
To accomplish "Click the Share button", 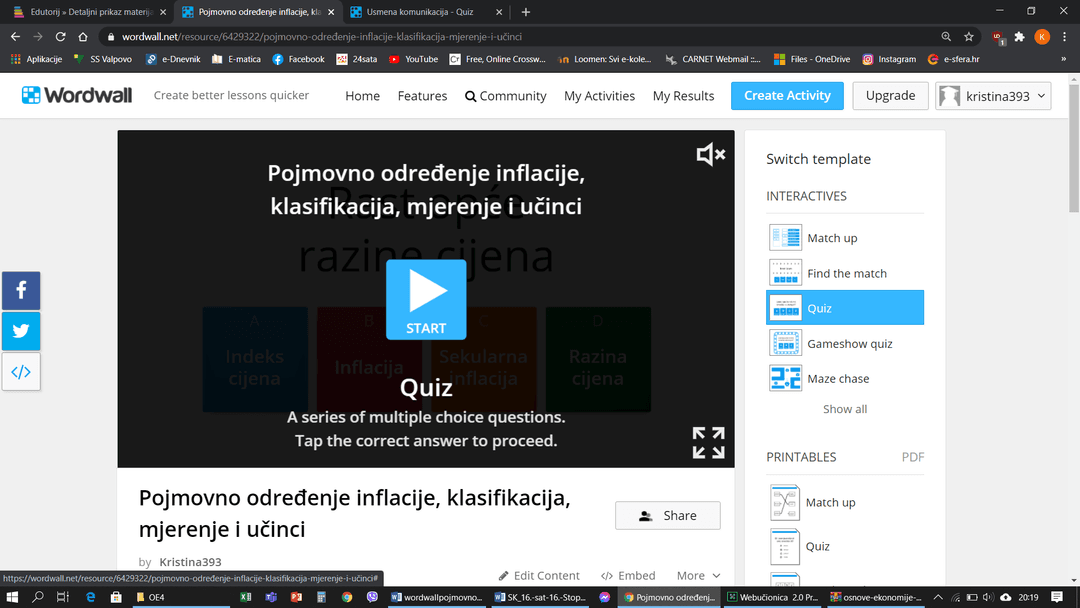I will 667,516.
